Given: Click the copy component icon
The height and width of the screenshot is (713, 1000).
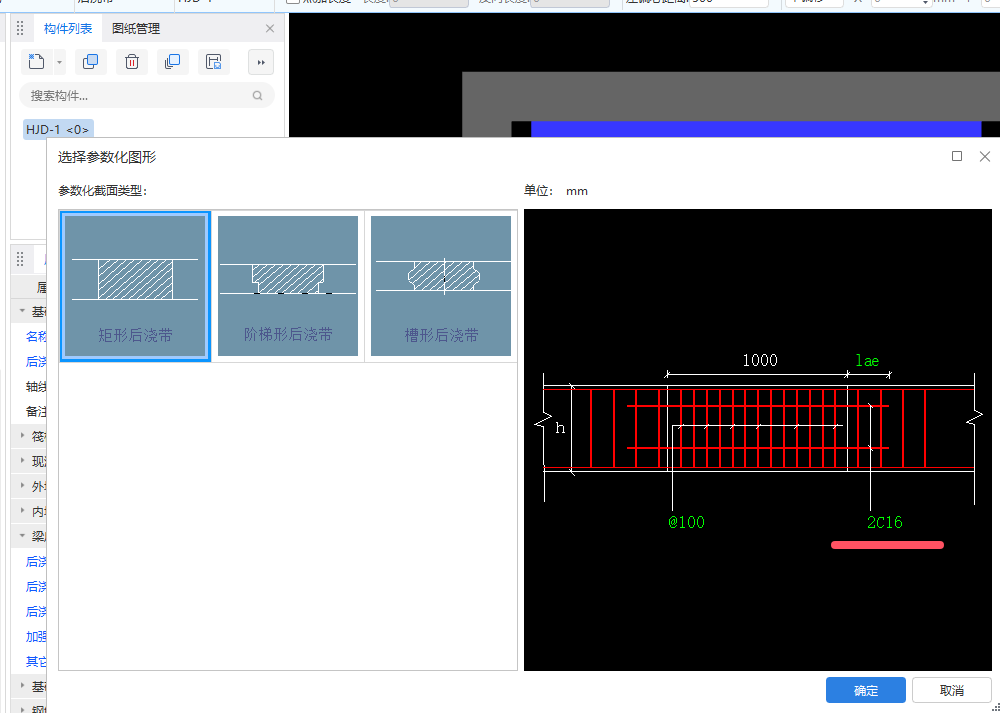Looking at the screenshot, I should 91,62.
